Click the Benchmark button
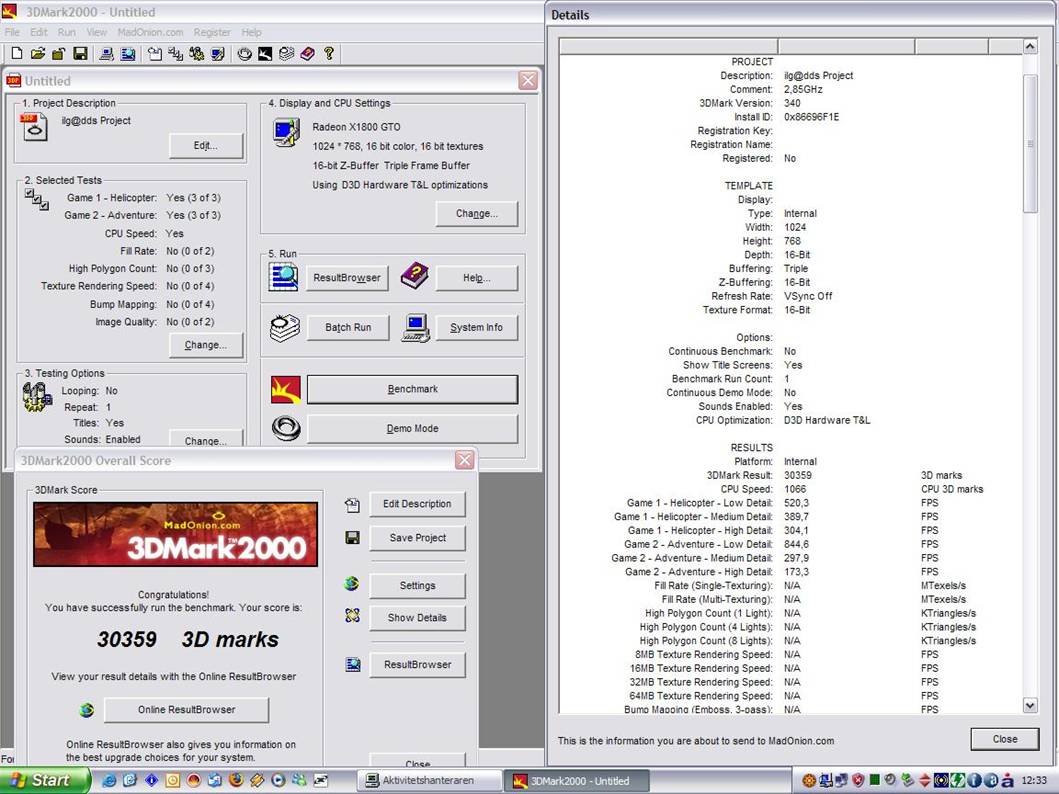 pyautogui.click(x=413, y=389)
